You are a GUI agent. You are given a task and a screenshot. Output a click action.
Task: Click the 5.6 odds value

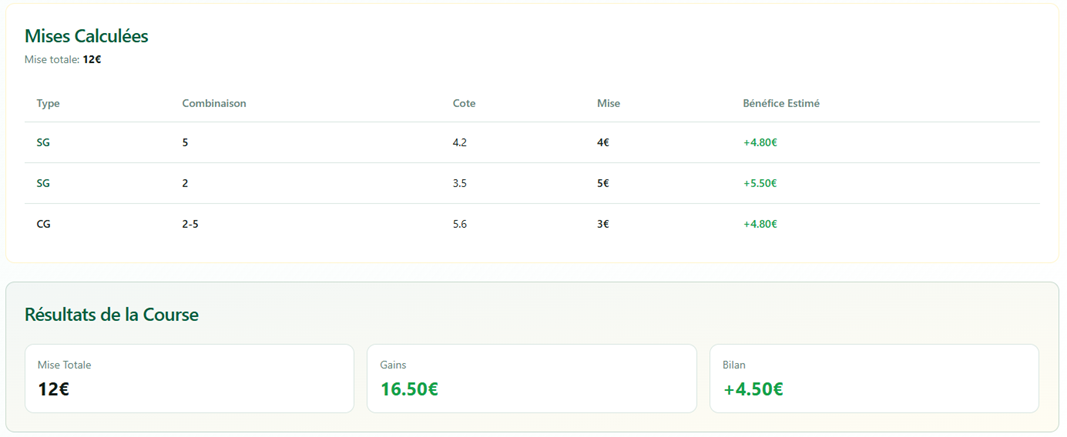pos(460,224)
